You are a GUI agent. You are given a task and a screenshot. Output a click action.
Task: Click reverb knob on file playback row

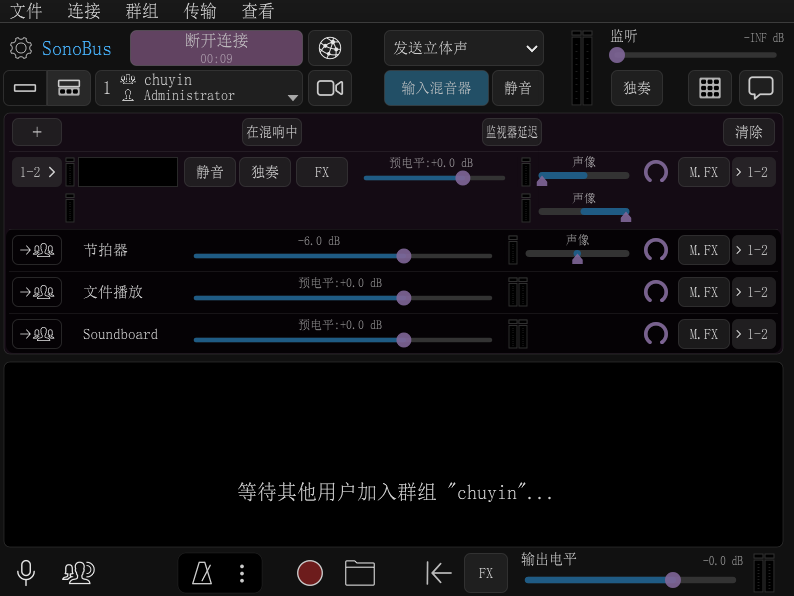[x=656, y=292]
